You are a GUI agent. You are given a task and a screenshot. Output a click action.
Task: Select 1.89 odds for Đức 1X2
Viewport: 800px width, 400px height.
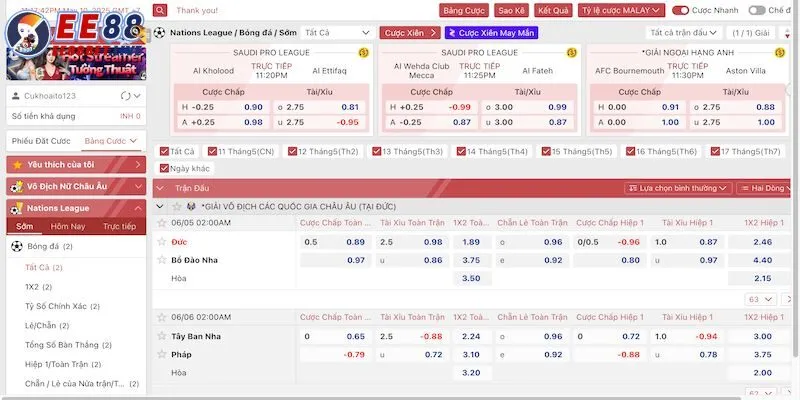tap(472, 242)
